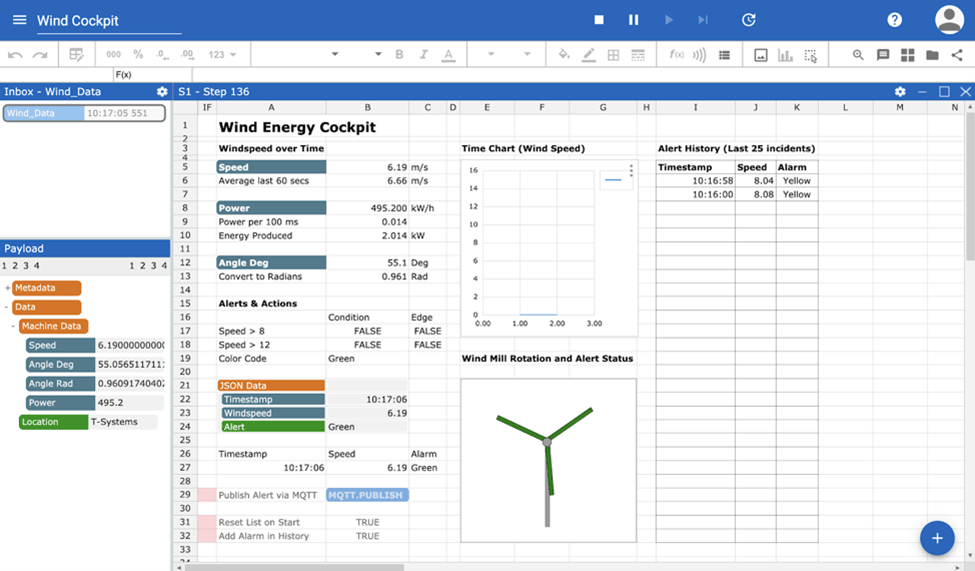This screenshot has width=975, height=571.
Task: Click the fill color bucket icon
Action: point(564,55)
